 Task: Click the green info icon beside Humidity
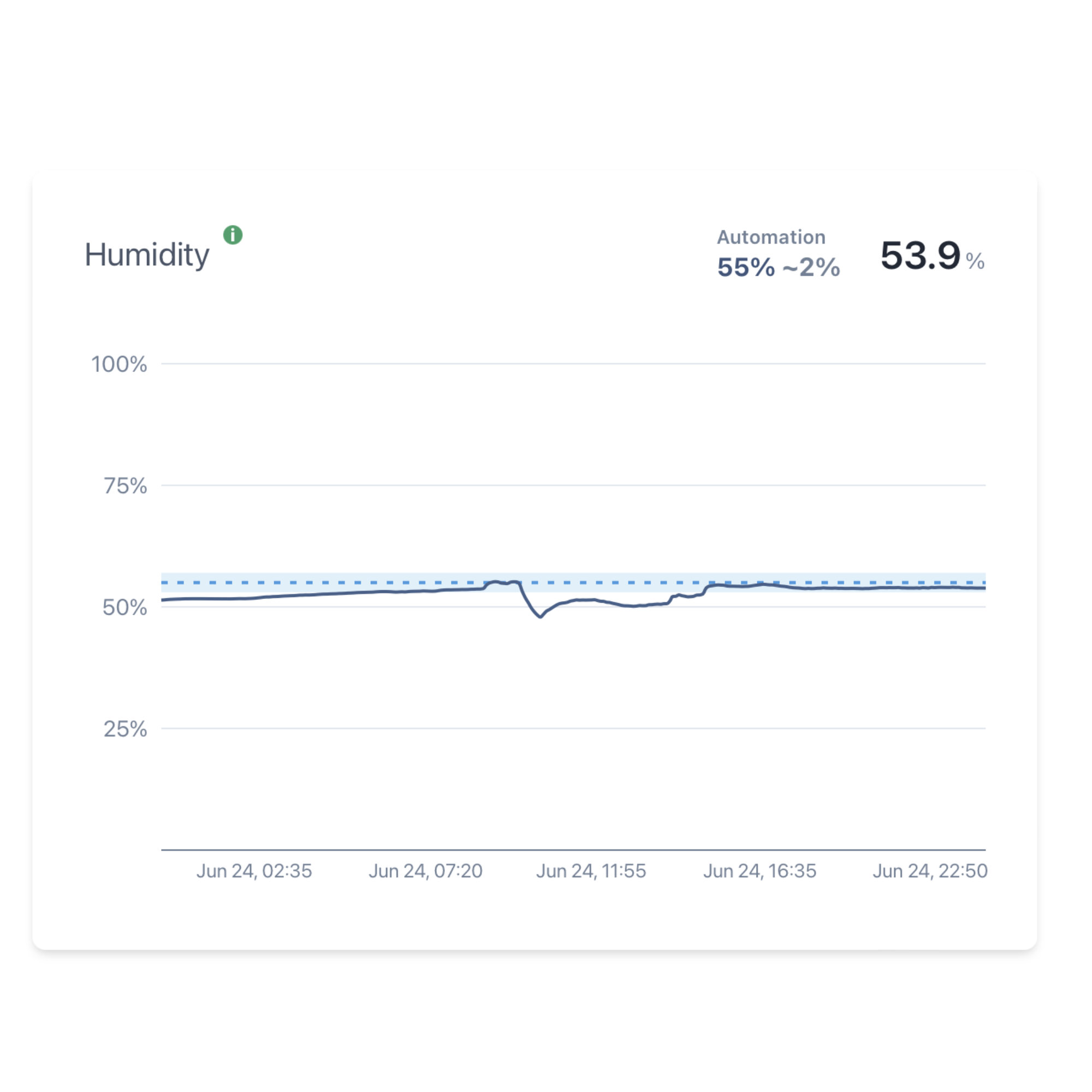coord(233,235)
